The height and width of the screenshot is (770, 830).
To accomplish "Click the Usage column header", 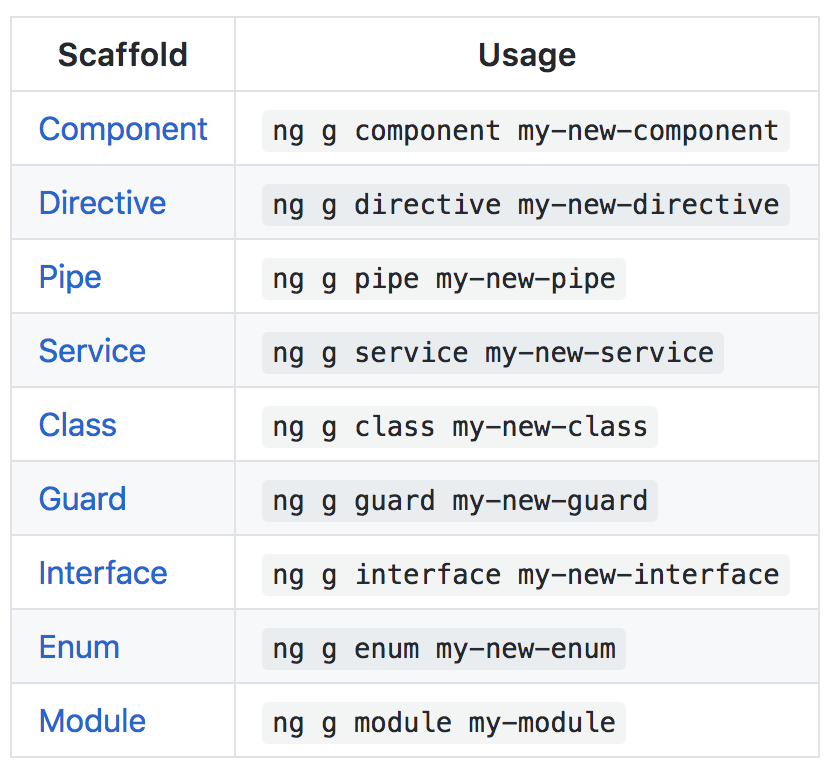I will tap(527, 55).
